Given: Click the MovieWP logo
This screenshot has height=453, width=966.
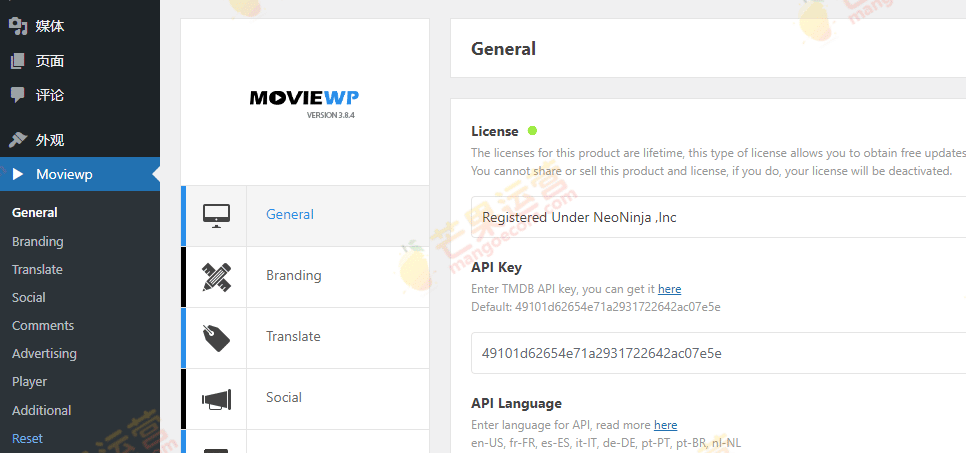Looking at the screenshot, I should [304, 98].
